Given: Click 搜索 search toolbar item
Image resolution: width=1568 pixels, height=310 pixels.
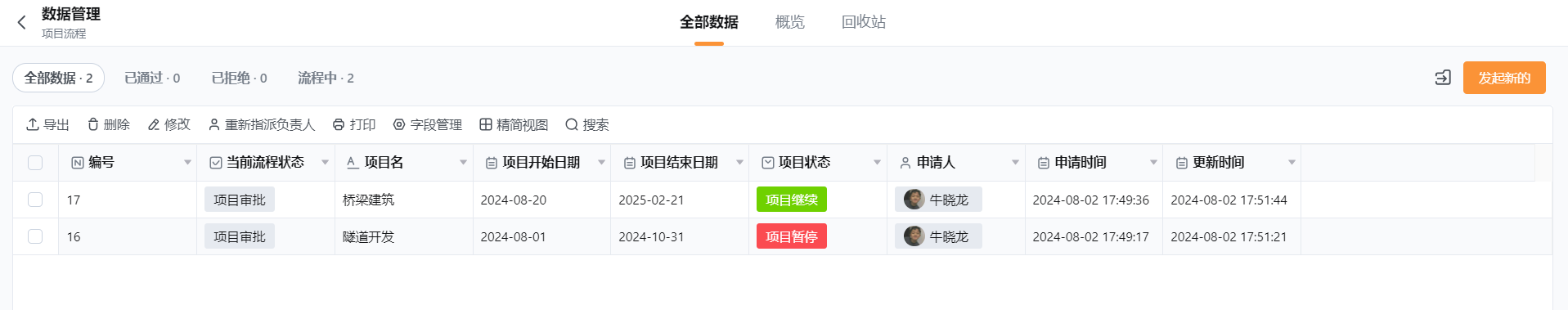Looking at the screenshot, I should click(587, 124).
